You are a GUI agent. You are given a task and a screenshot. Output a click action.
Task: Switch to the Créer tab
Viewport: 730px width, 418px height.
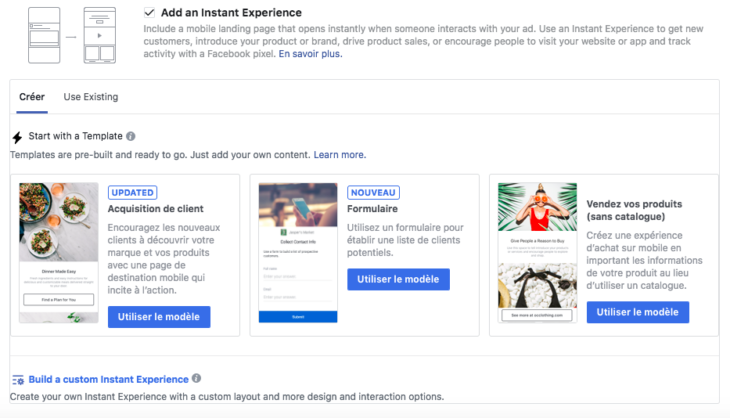click(x=31, y=97)
